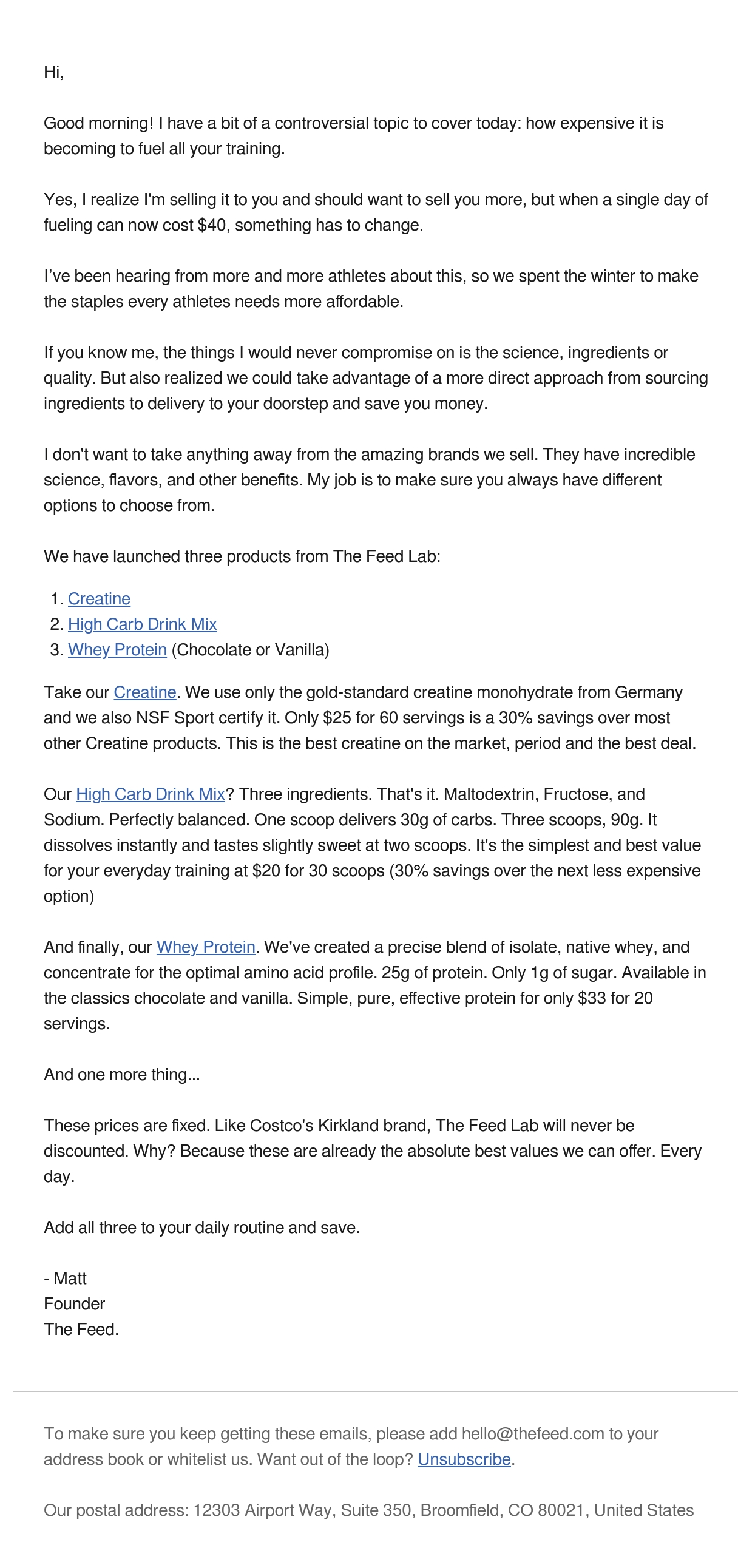The width and height of the screenshot is (738, 1568).
Task: Click 'The Feed.' in the signature
Action: [81, 1330]
